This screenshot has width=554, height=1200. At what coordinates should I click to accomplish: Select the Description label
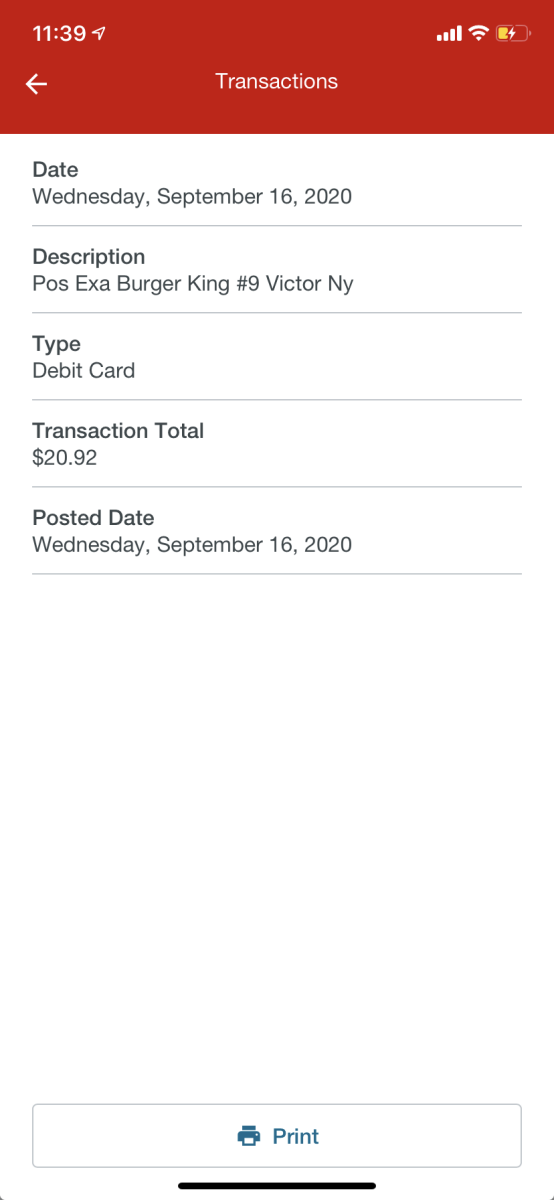(88, 257)
